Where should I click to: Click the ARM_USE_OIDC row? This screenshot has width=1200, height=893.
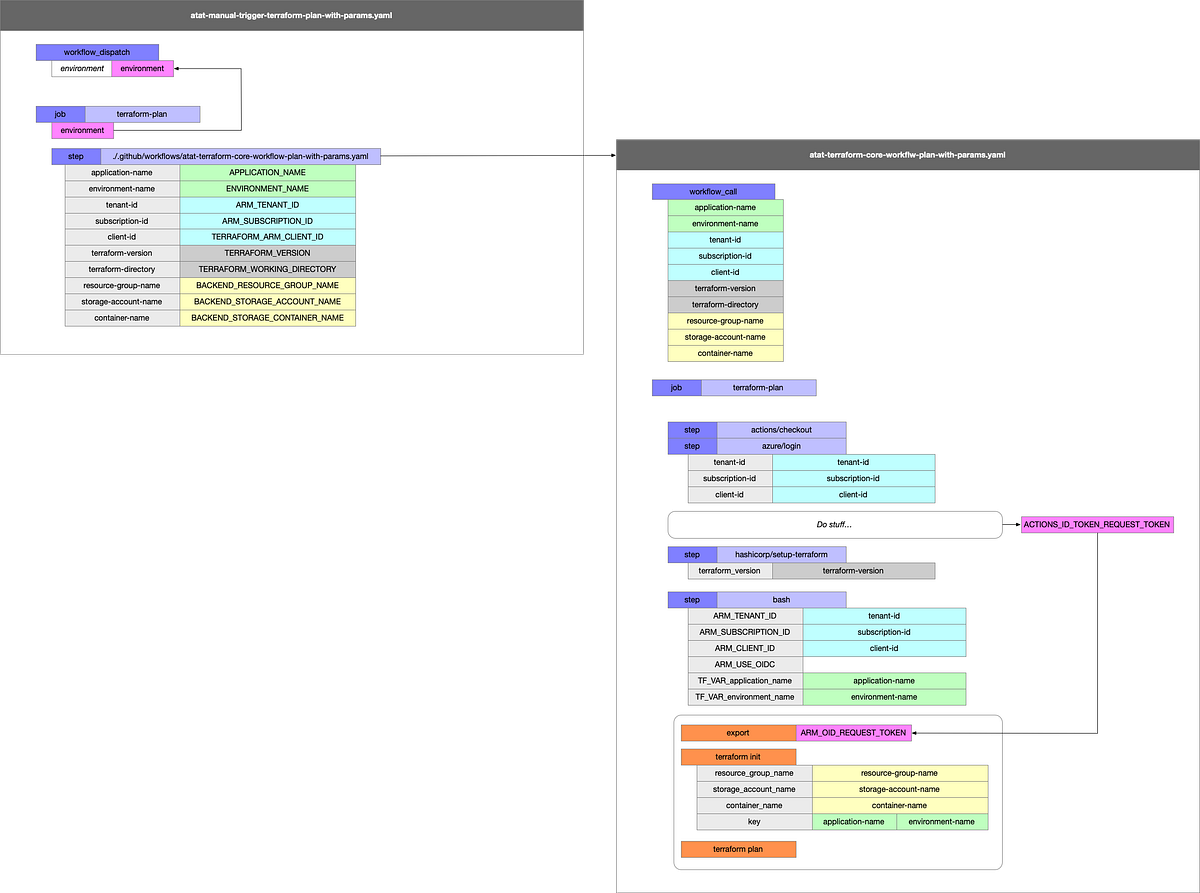(x=745, y=663)
